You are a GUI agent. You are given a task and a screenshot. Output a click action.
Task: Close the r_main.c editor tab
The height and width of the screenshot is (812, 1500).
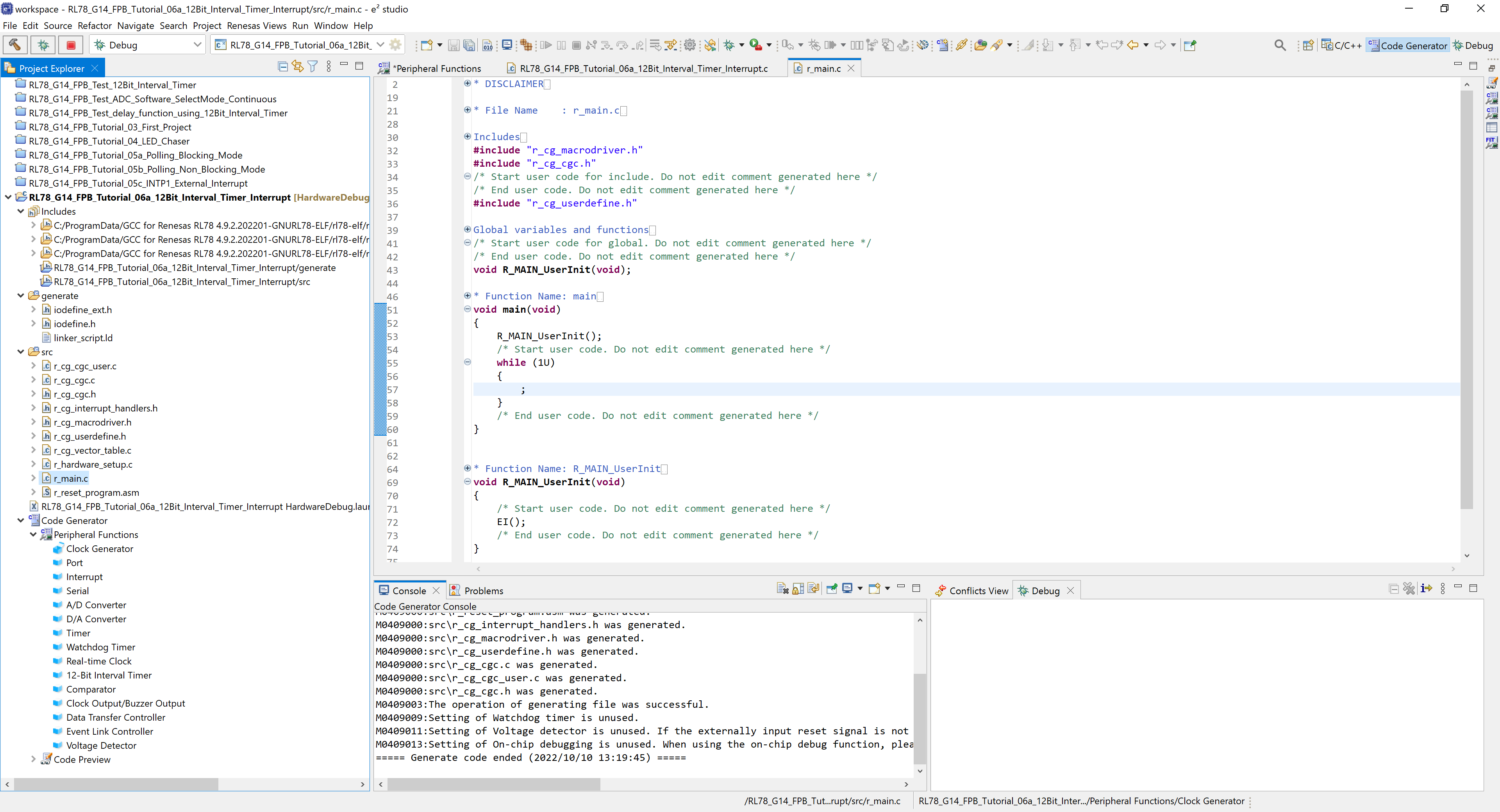click(x=851, y=68)
